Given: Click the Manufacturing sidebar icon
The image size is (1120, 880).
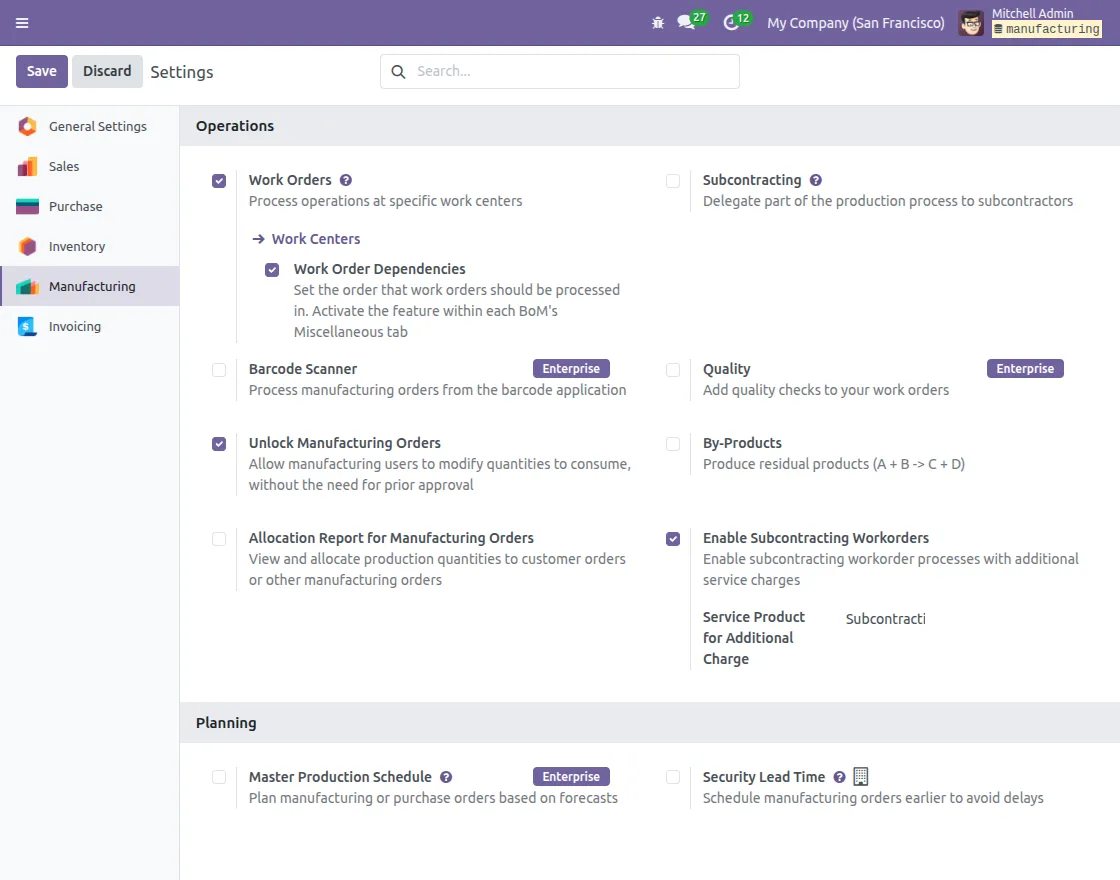Looking at the screenshot, I should [x=29, y=286].
